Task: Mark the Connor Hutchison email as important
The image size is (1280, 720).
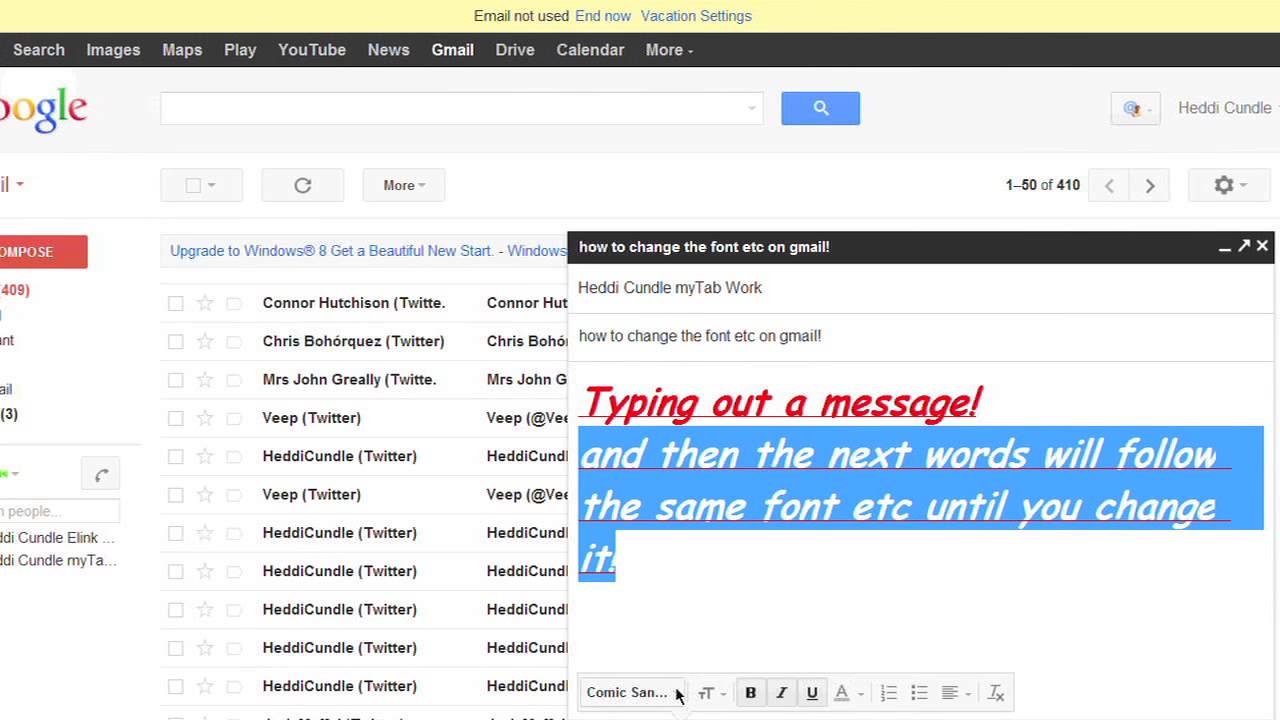Action: click(x=234, y=303)
